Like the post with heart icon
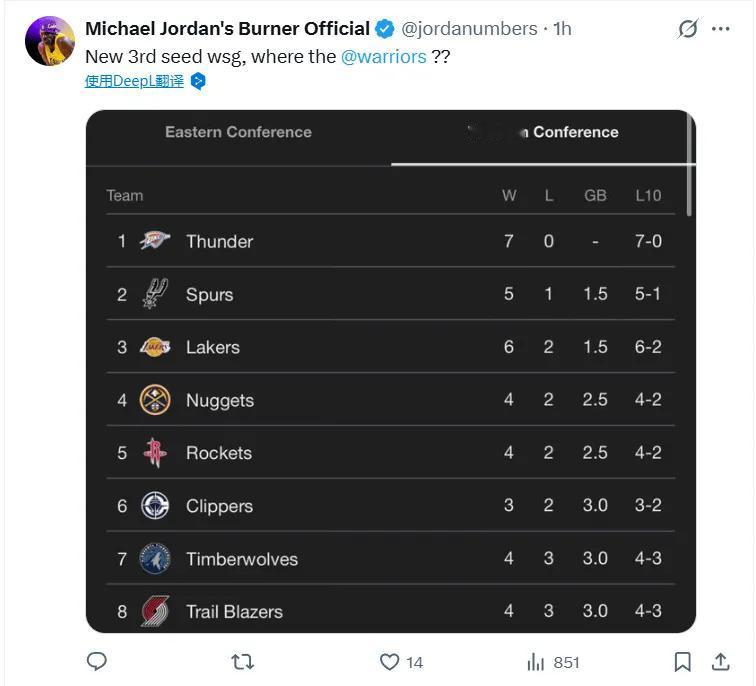This screenshot has width=756, height=686. coord(389,661)
